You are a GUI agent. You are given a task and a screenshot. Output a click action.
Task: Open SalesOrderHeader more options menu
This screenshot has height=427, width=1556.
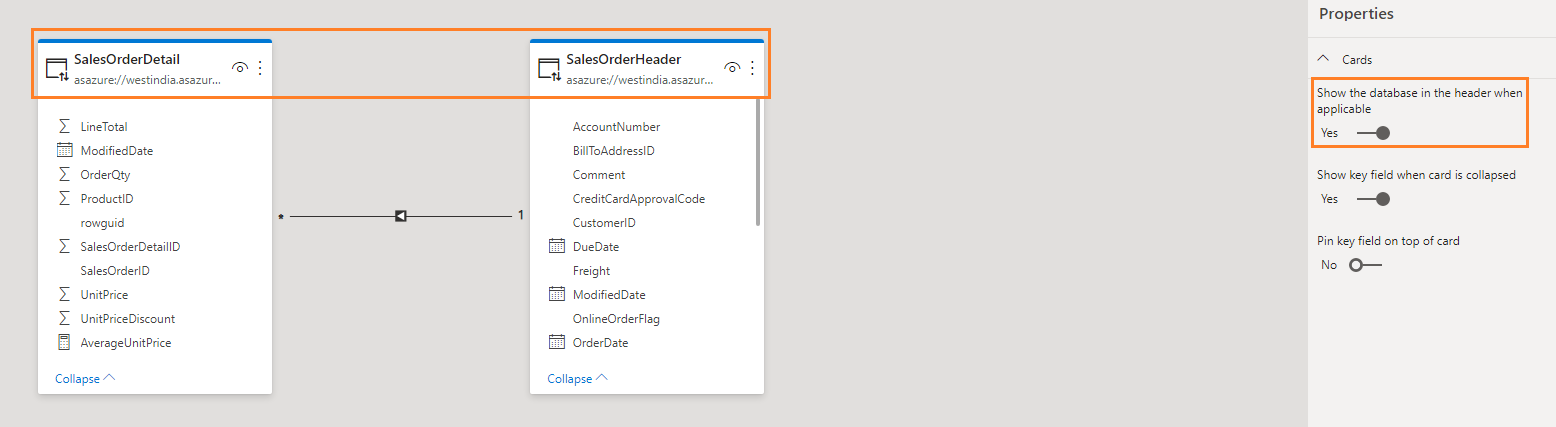click(753, 68)
